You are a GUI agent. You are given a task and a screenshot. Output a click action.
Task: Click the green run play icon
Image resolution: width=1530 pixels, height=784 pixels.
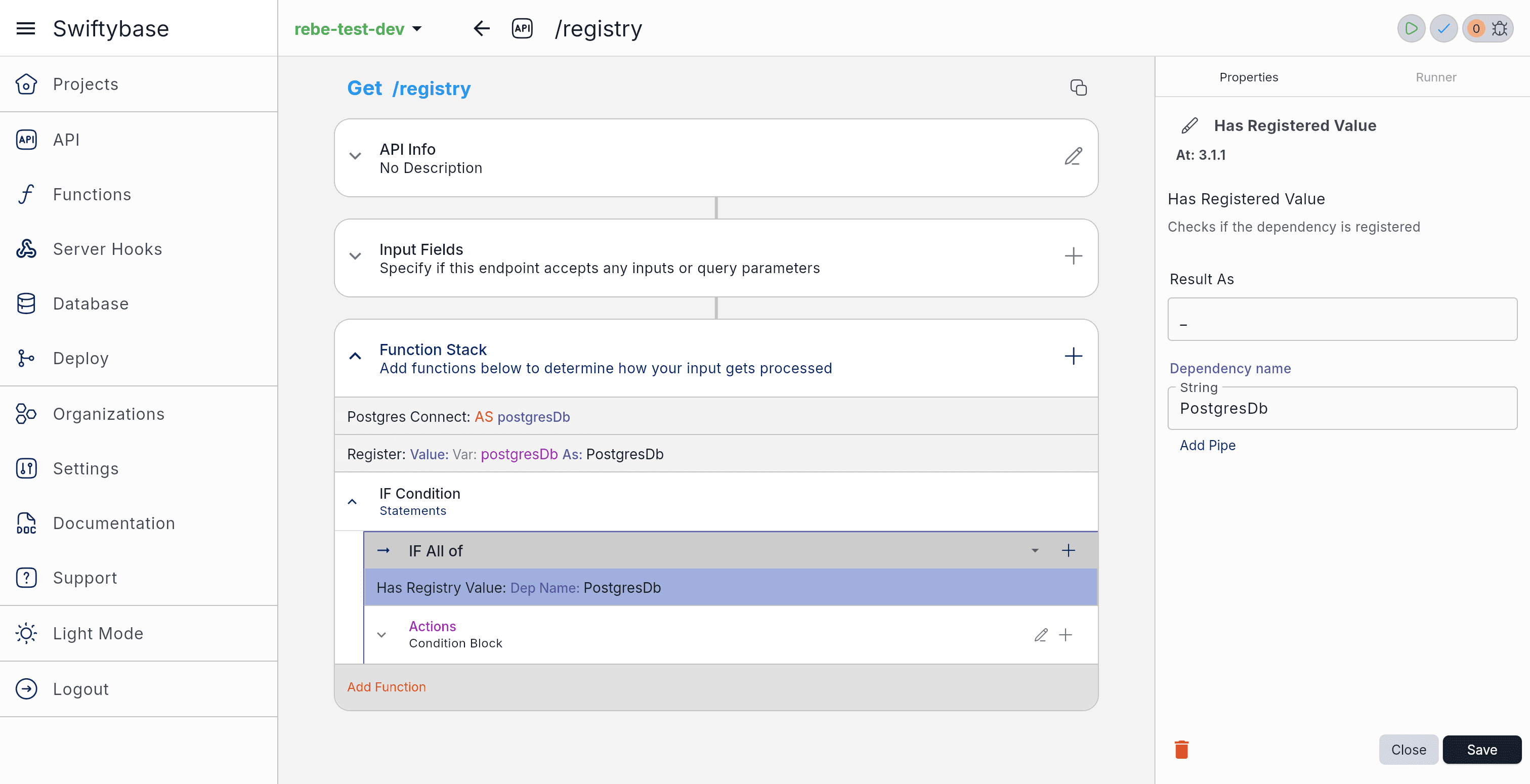coord(1411,28)
